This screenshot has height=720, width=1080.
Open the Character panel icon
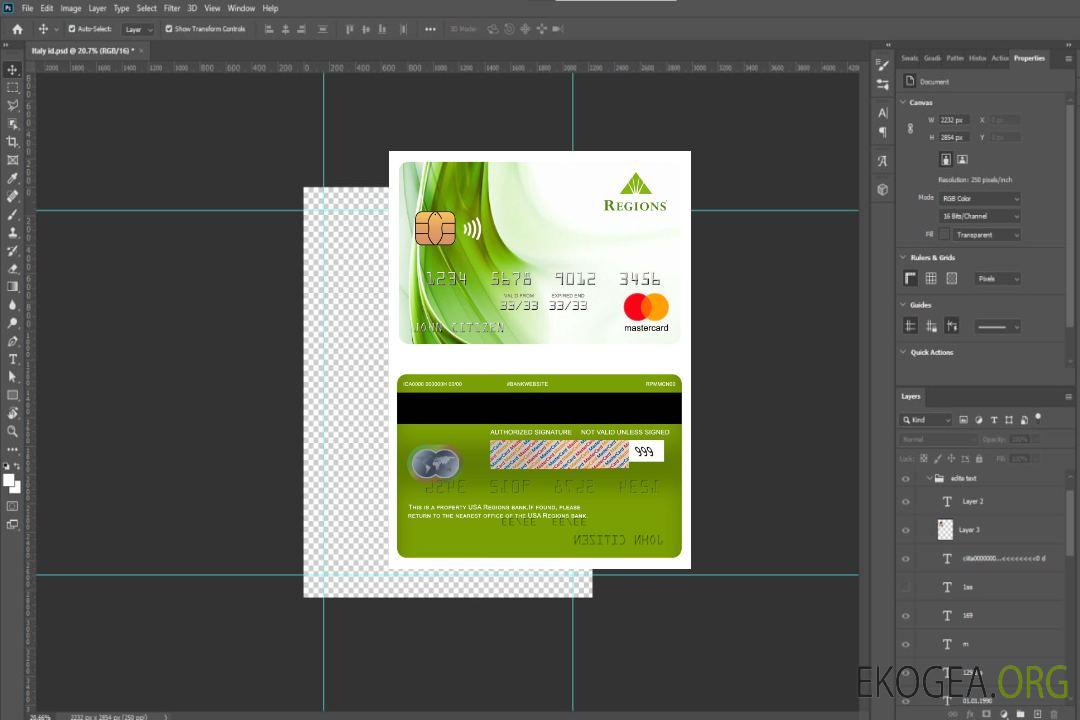(882, 112)
